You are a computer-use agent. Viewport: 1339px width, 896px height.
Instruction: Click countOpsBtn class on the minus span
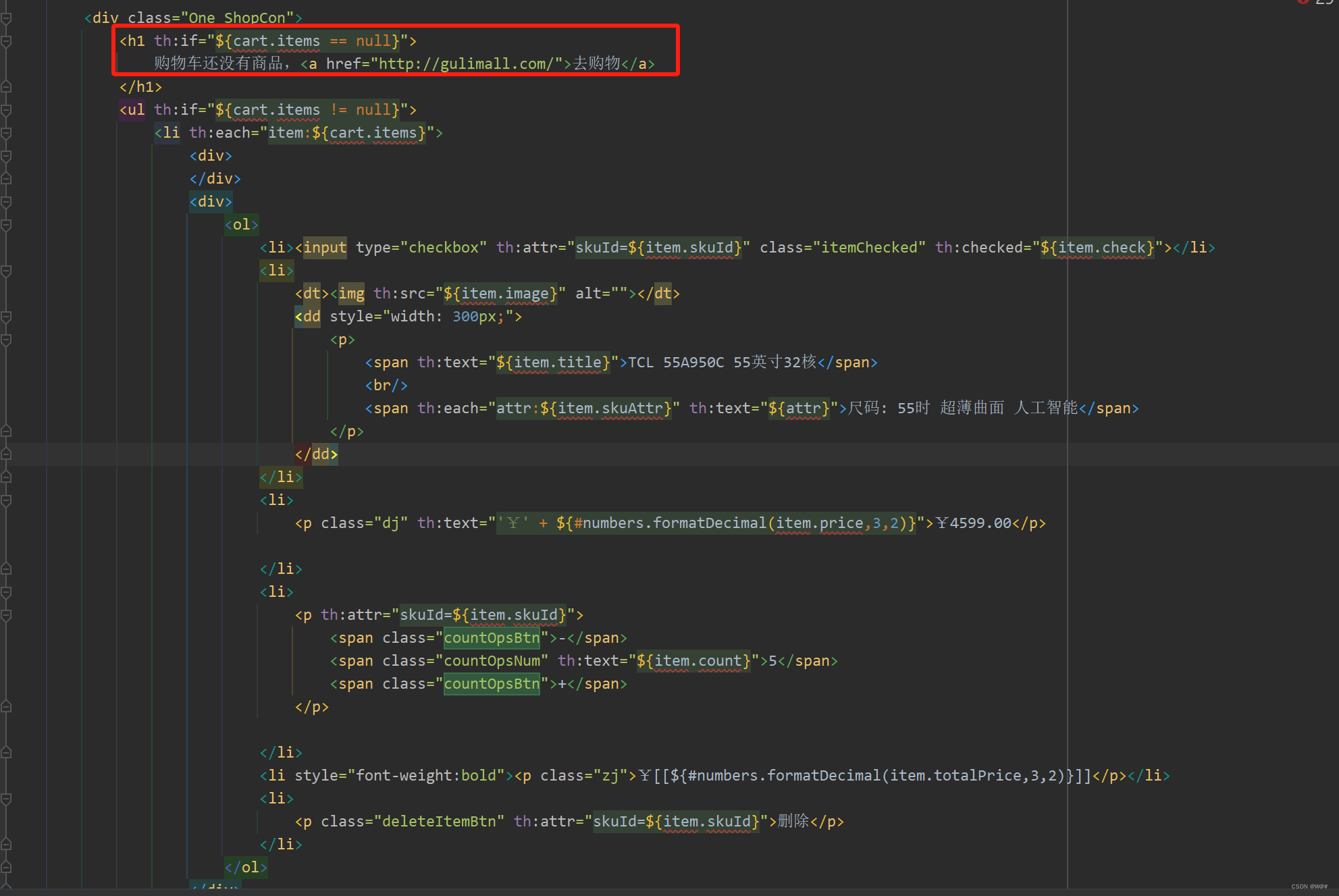tap(492, 638)
